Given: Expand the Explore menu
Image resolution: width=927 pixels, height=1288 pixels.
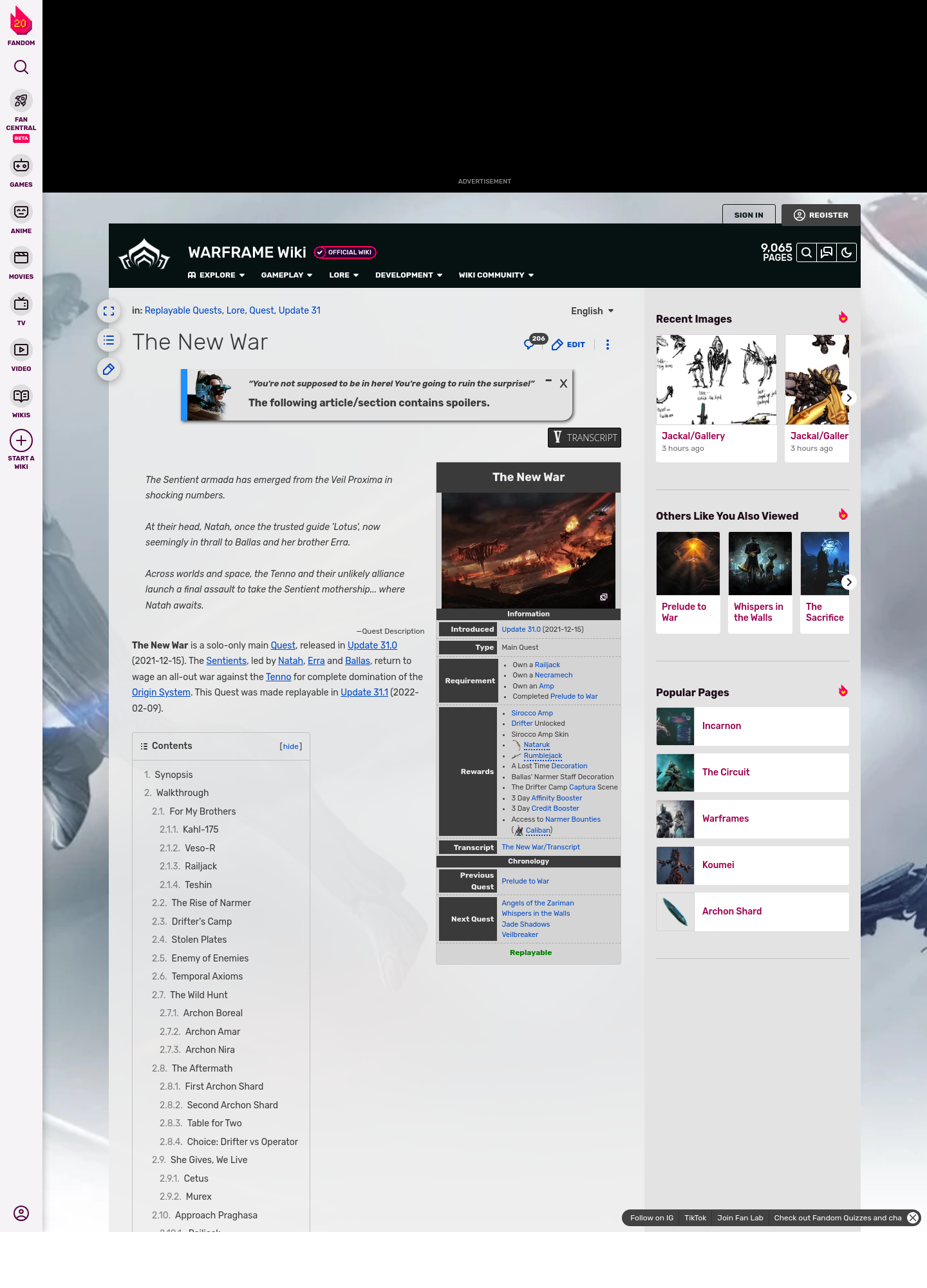Looking at the screenshot, I should click(x=216, y=275).
